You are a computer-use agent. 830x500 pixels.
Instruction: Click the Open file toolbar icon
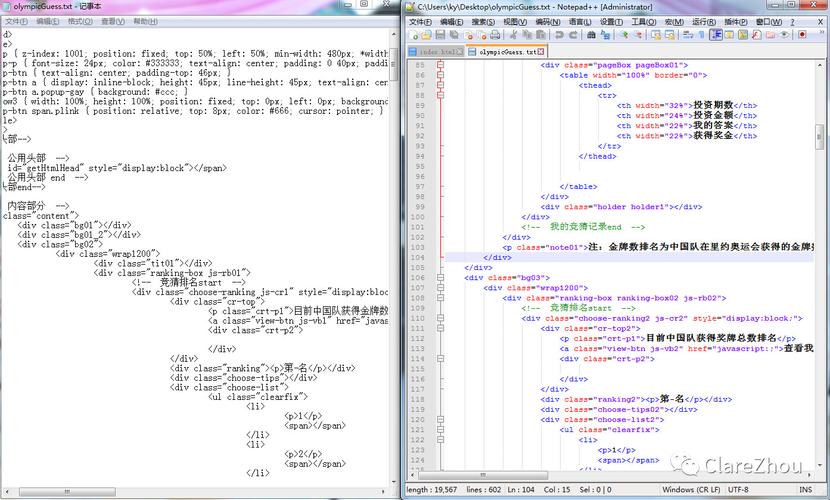(426, 35)
